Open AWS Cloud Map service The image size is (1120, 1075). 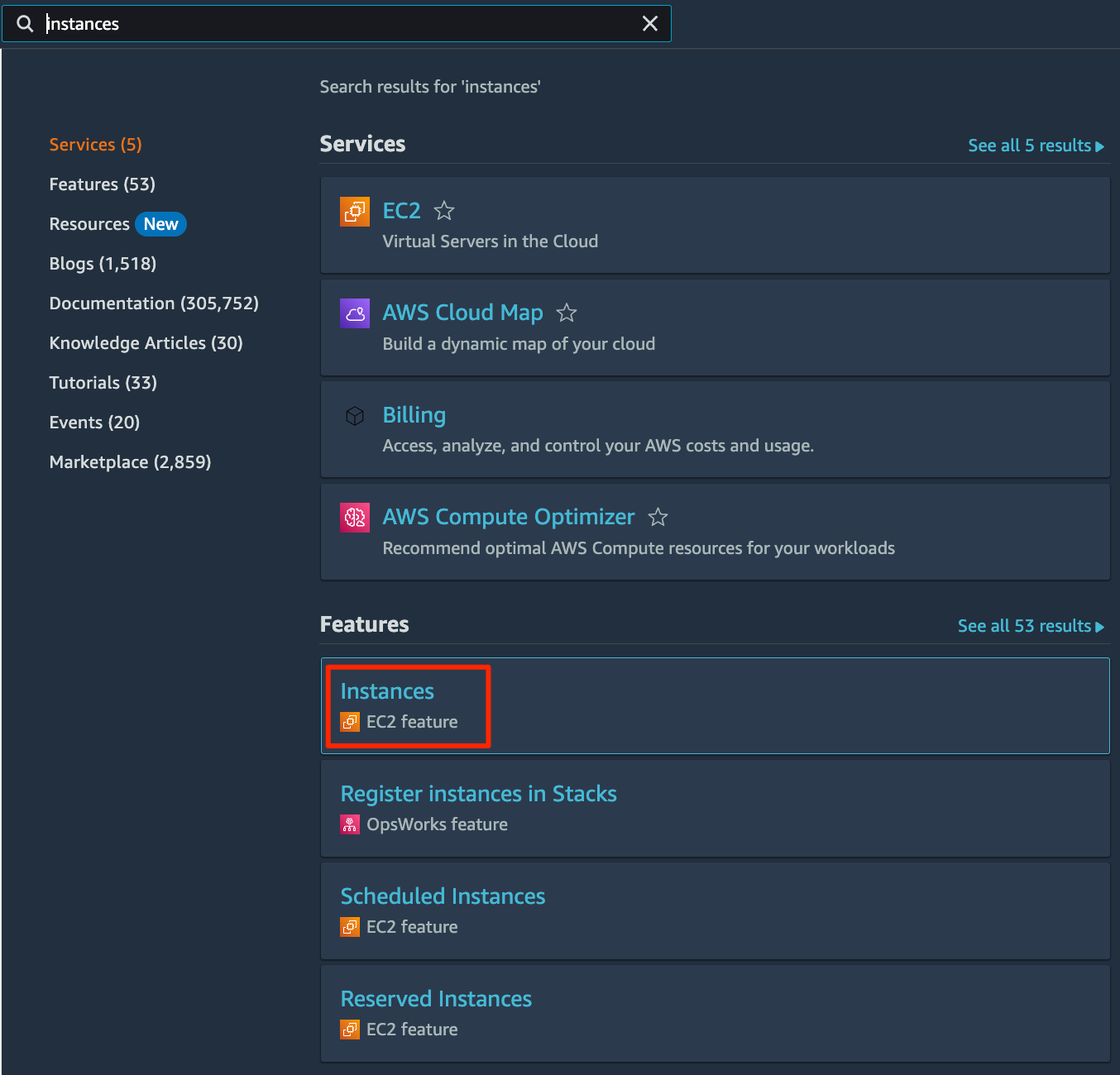(x=463, y=313)
